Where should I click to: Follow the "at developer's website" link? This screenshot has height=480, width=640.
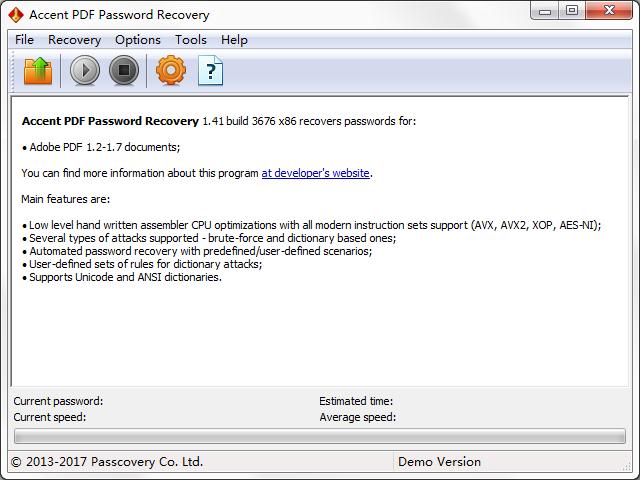[x=316, y=173]
